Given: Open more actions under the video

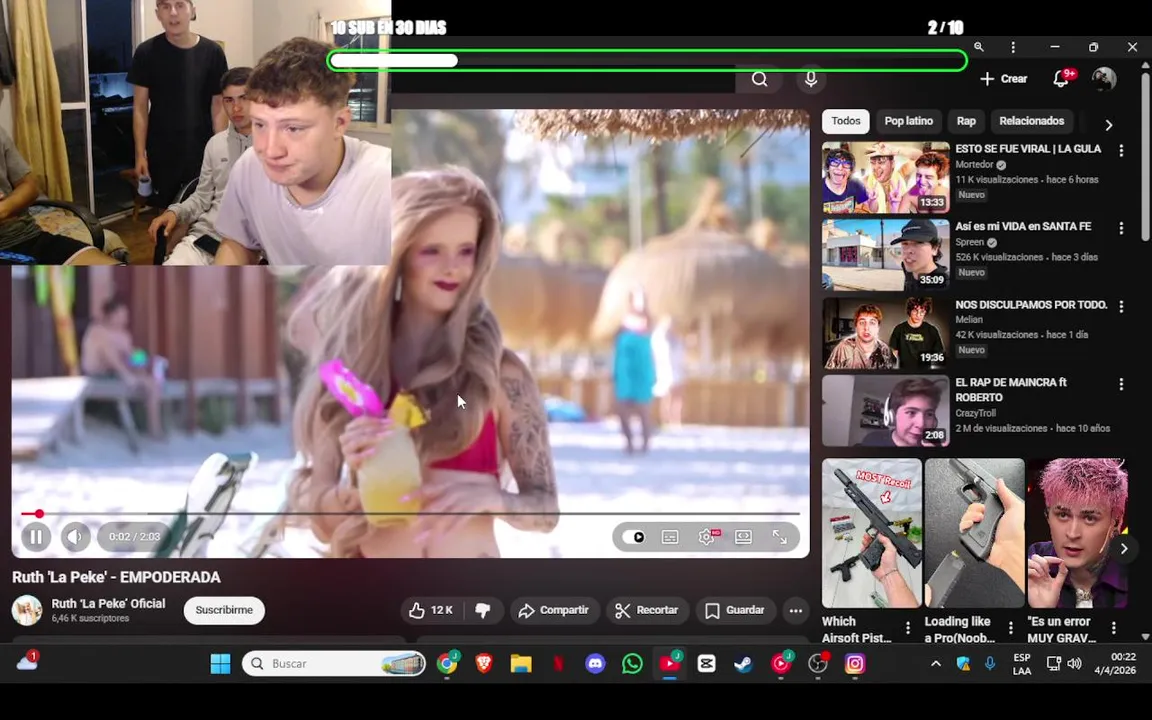Looking at the screenshot, I should point(796,611).
